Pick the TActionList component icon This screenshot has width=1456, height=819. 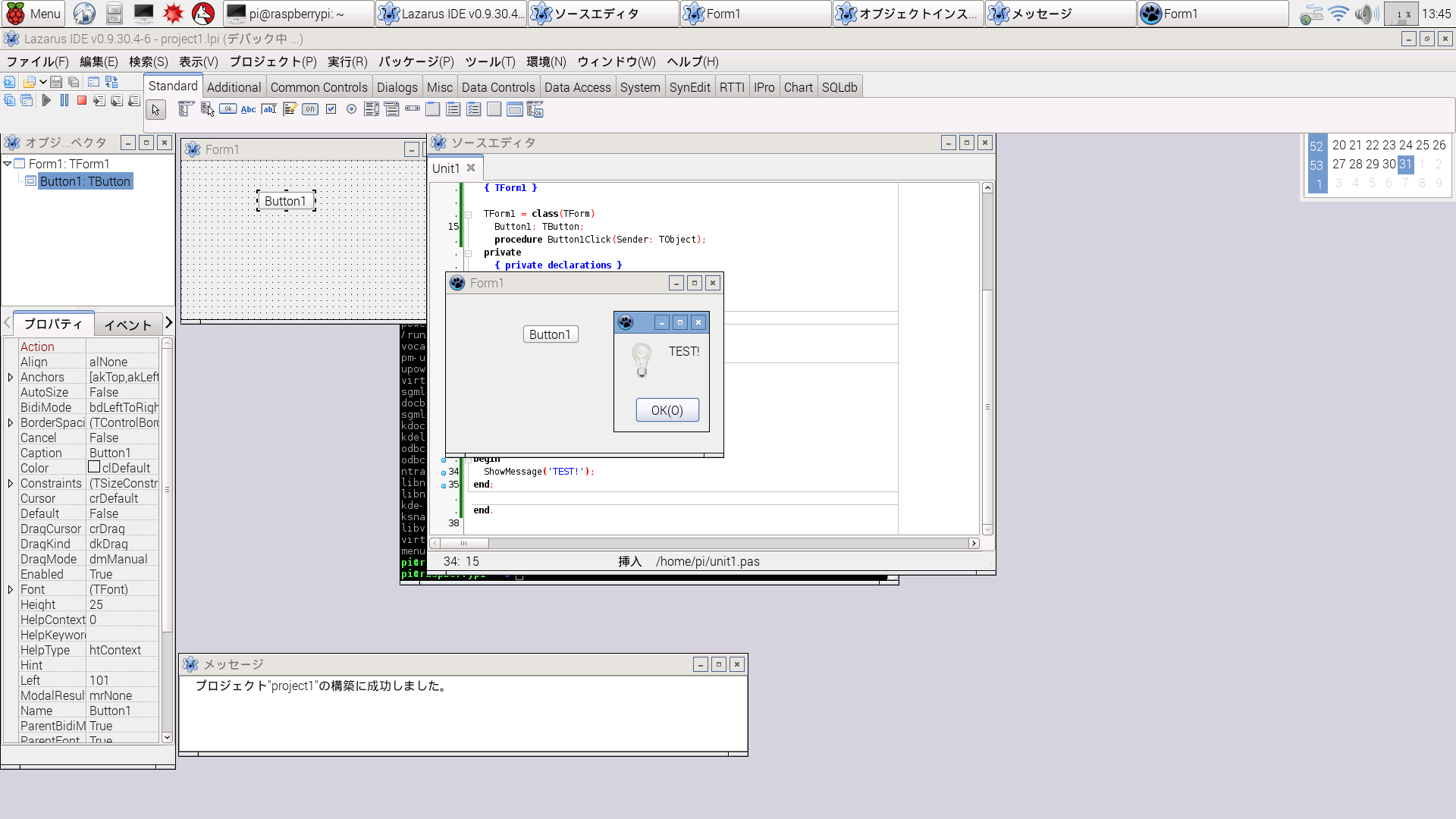click(x=535, y=109)
